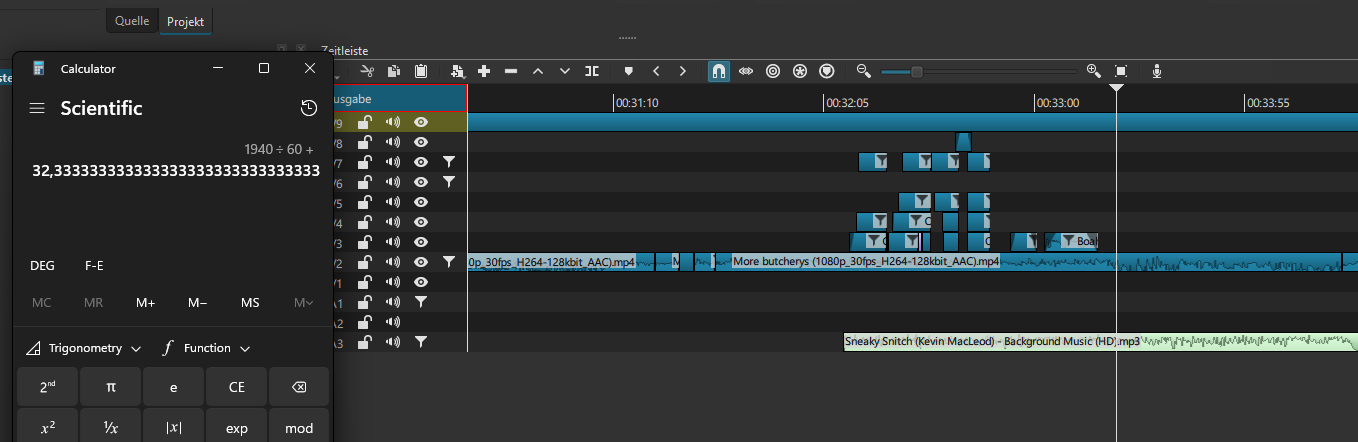Toggle Scrub While Dragging button
The height and width of the screenshot is (442, 1358).
[x=746, y=71]
